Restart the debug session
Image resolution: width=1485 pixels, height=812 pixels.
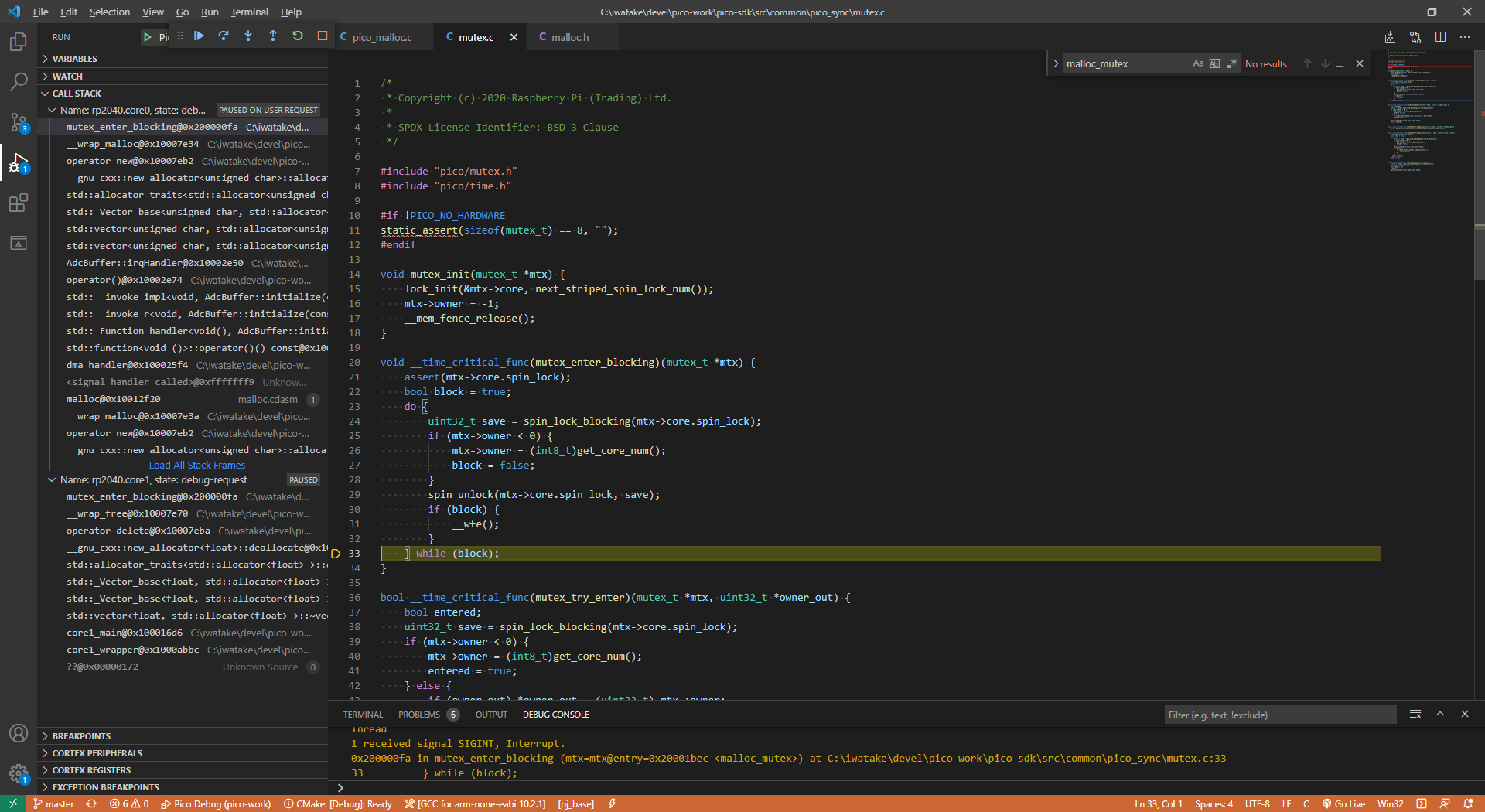tap(298, 36)
